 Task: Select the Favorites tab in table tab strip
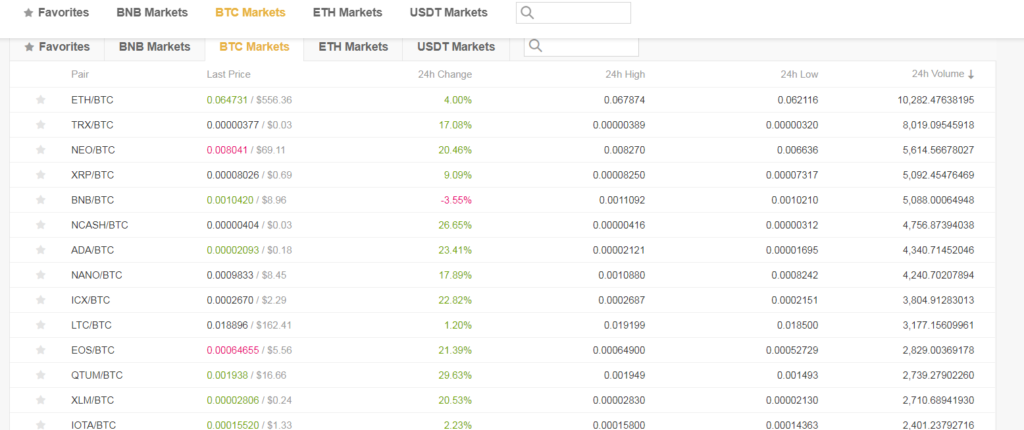coord(57,47)
